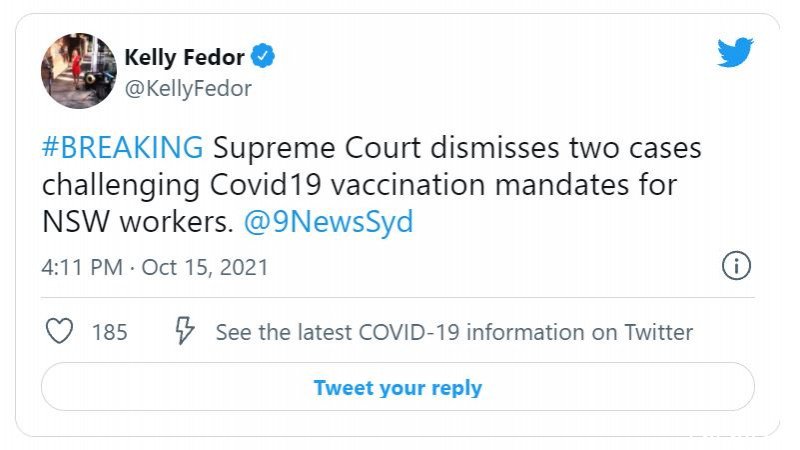This screenshot has height=450, width=800.
Task: Open the @KellyFedor handle link
Action: [188, 88]
